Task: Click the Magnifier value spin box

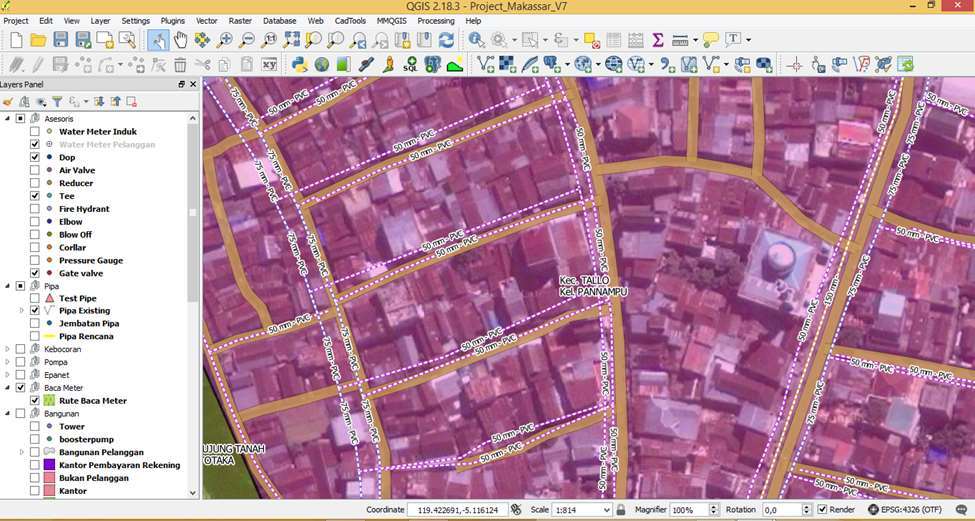Action: pos(695,510)
